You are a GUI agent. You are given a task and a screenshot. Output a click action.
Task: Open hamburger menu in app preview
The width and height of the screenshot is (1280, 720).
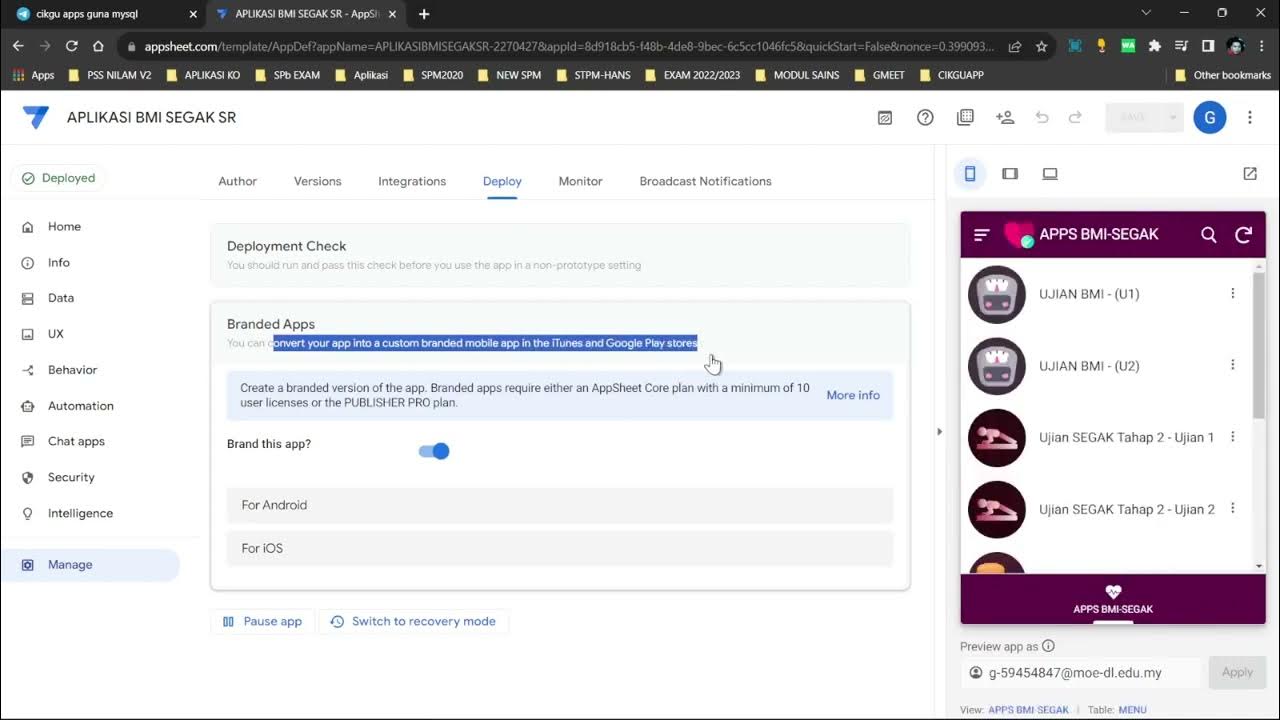[x=981, y=234]
